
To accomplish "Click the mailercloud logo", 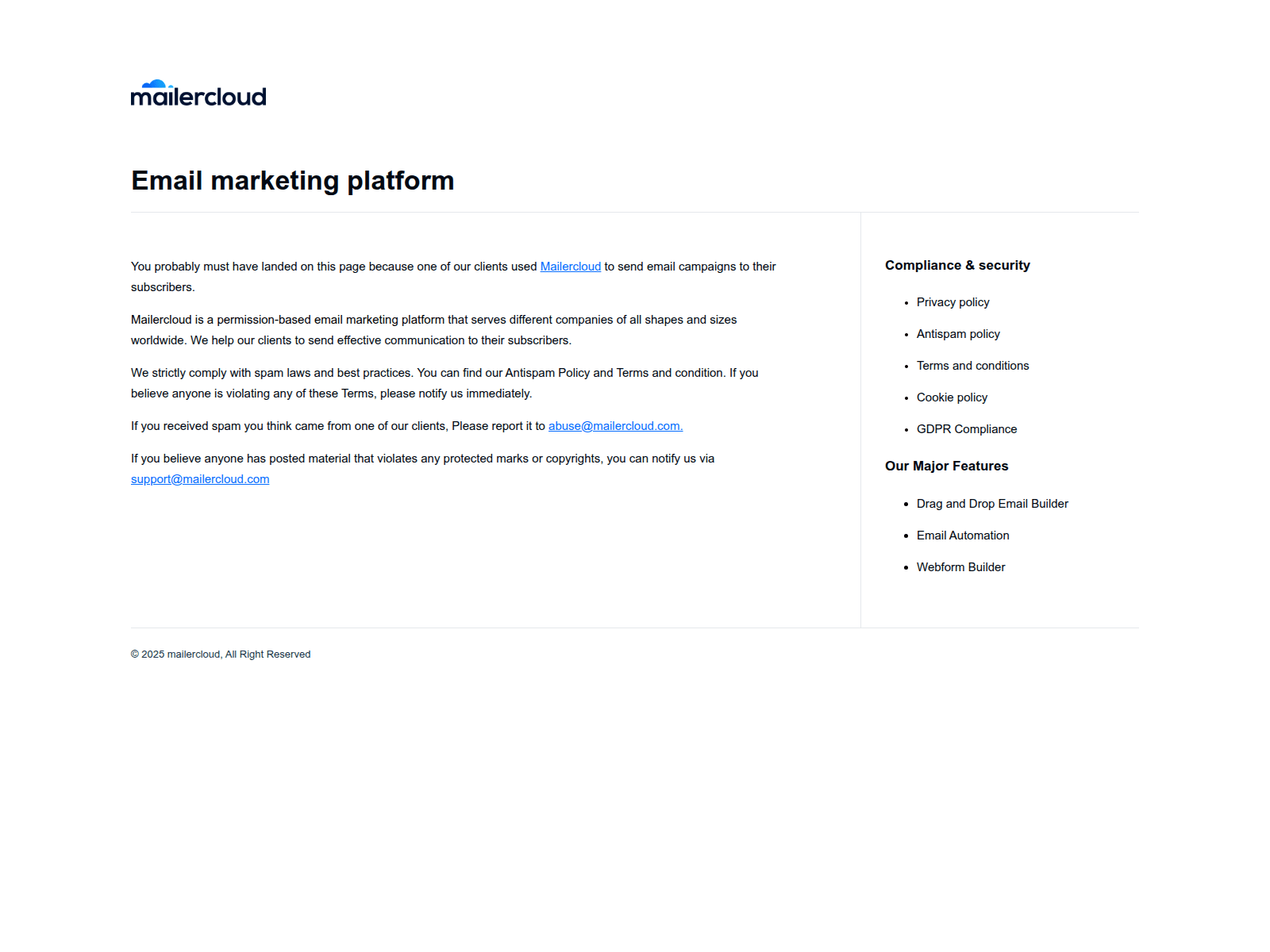I will [198, 93].
